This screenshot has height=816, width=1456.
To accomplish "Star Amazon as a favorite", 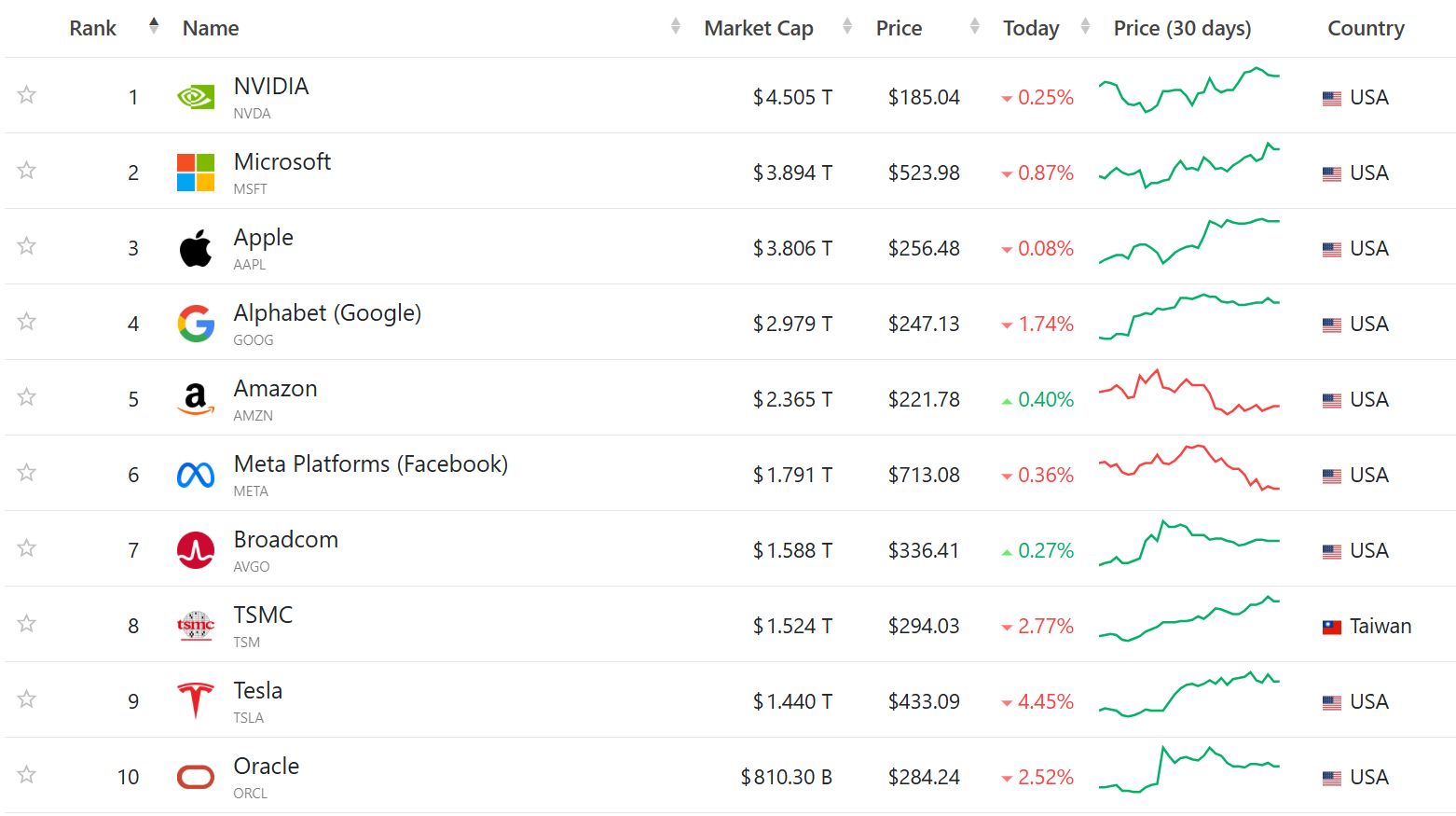I will (27, 397).
